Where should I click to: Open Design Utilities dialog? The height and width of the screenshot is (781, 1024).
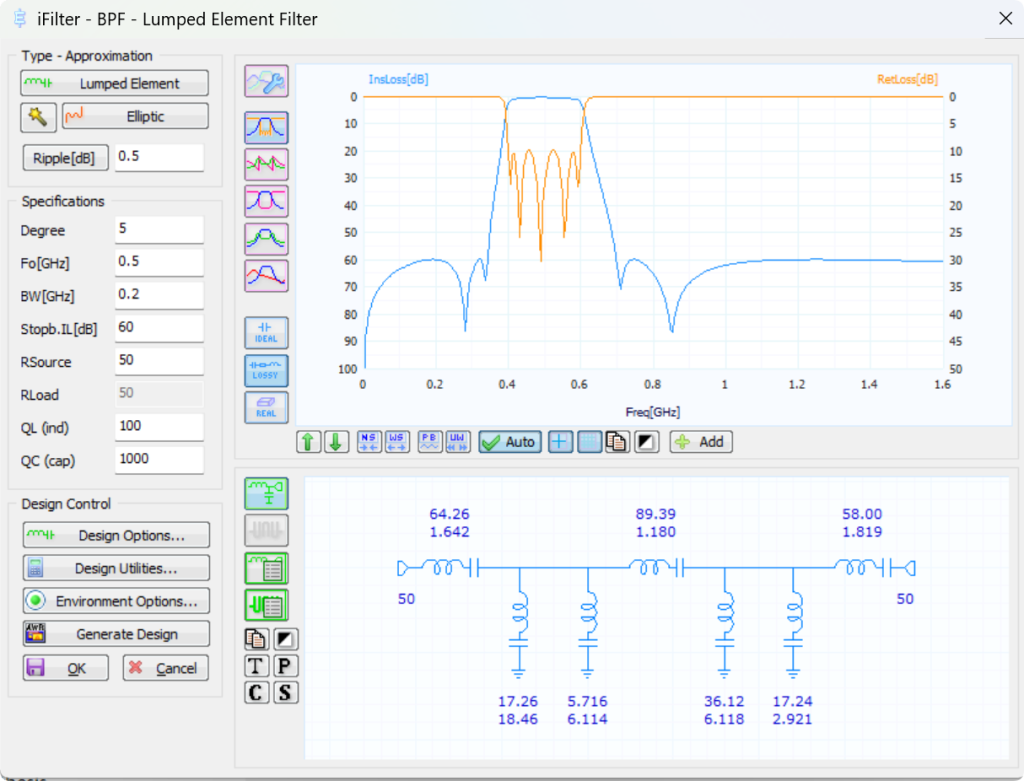click(116, 568)
